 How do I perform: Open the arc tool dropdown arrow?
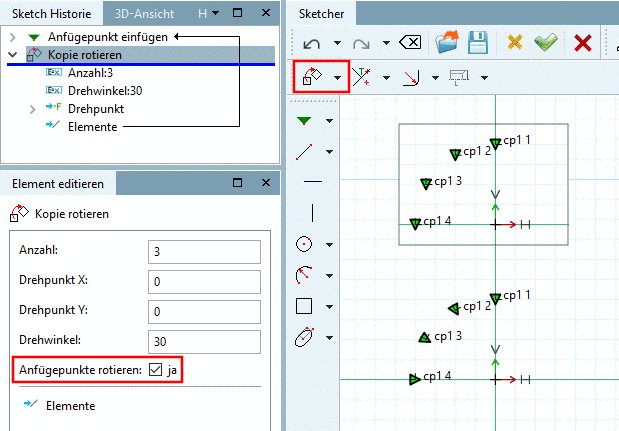329,276
